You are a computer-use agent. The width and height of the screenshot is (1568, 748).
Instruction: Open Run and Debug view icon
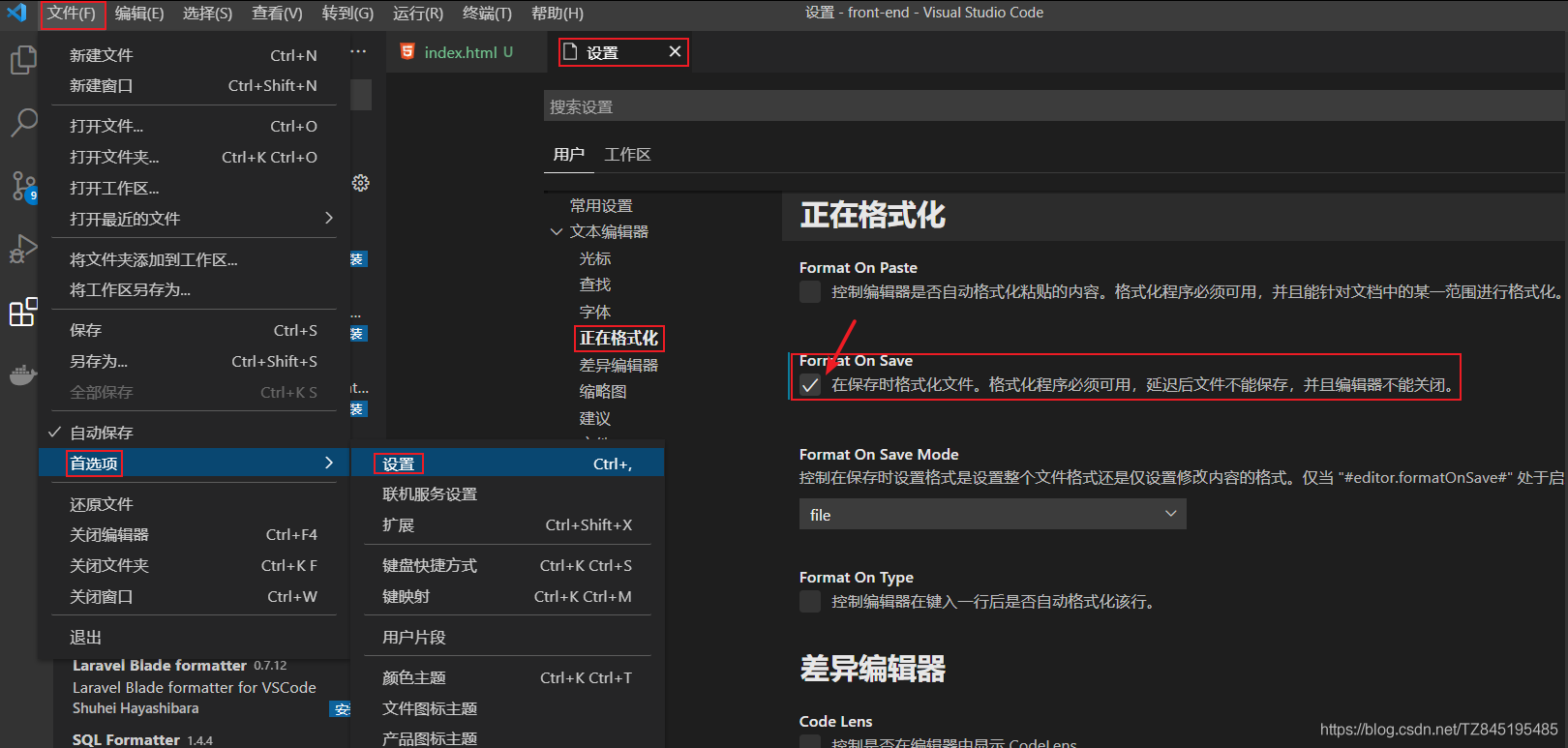pyautogui.click(x=22, y=249)
